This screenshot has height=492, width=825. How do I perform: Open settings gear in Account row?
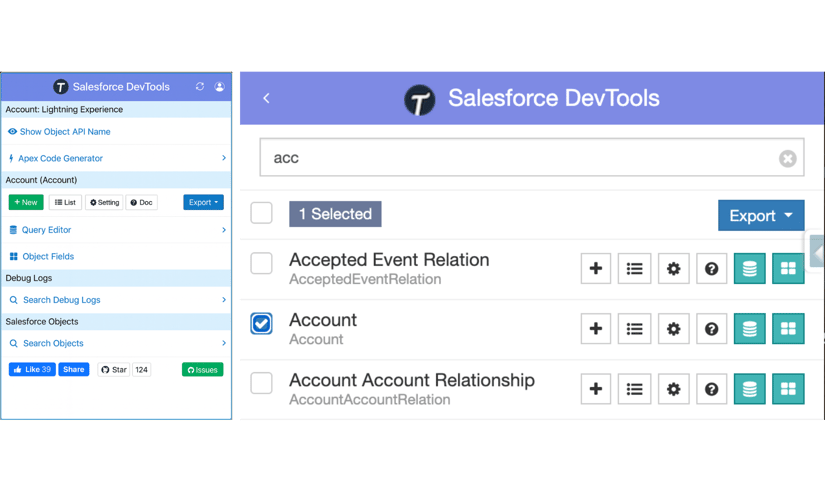[x=673, y=329]
